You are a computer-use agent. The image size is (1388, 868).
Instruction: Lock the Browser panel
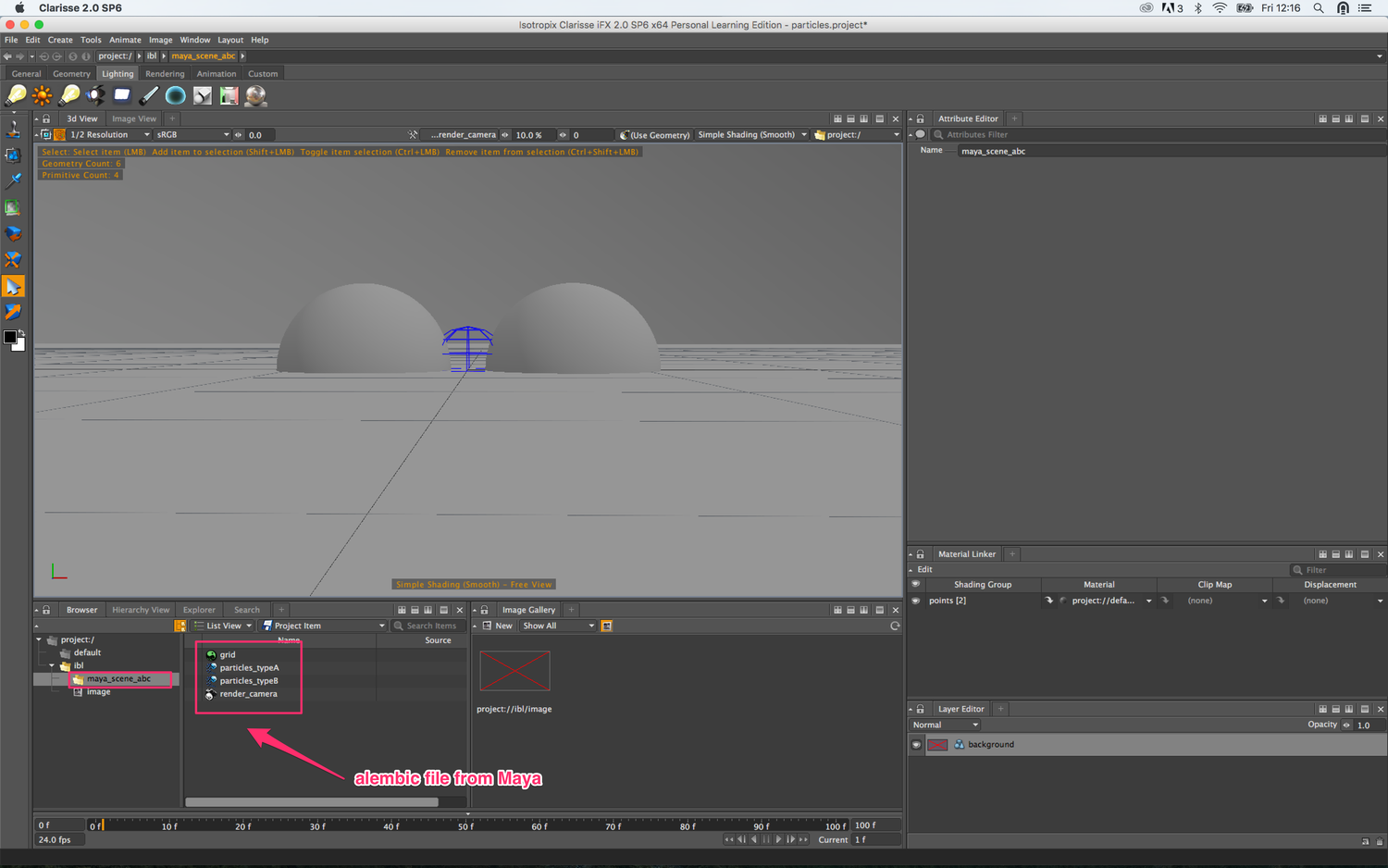[x=46, y=610]
